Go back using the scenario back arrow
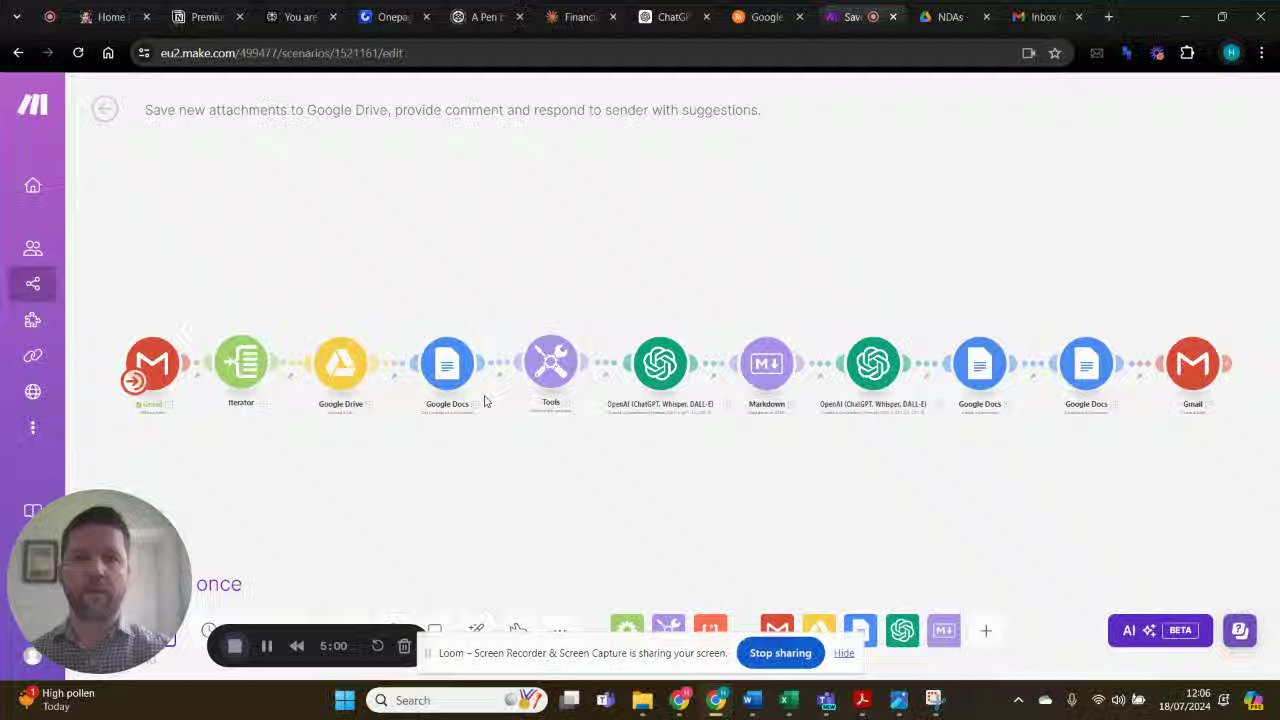The height and width of the screenshot is (720, 1280). point(105,109)
